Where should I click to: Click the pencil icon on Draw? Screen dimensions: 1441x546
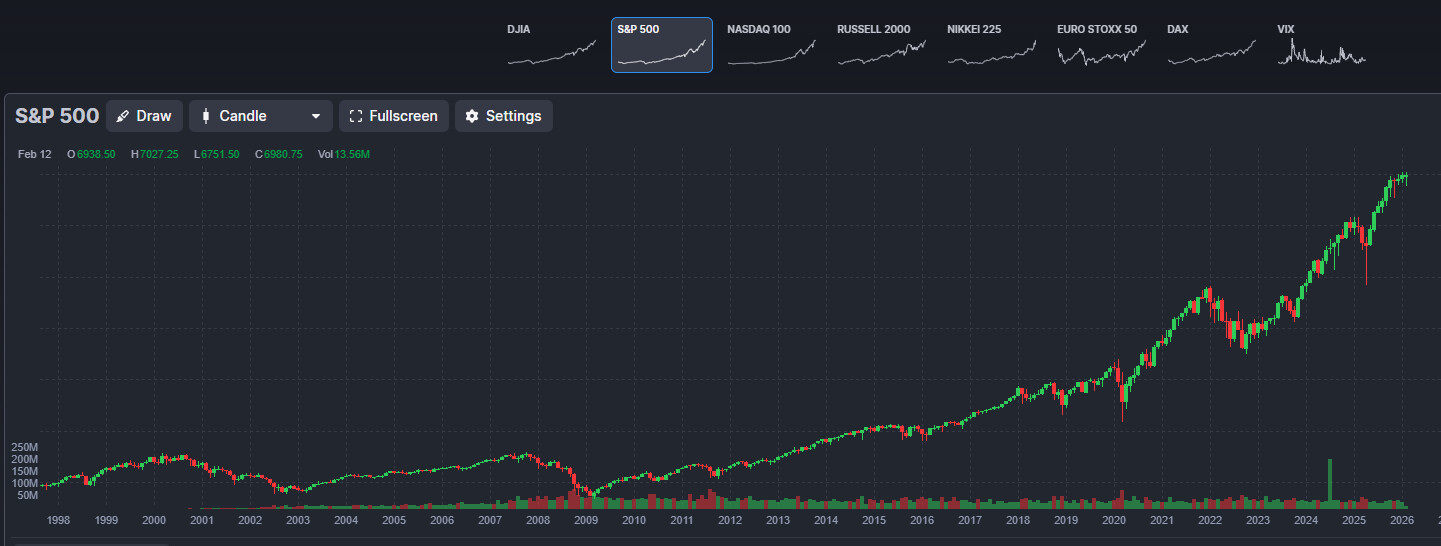(x=123, y=116)
